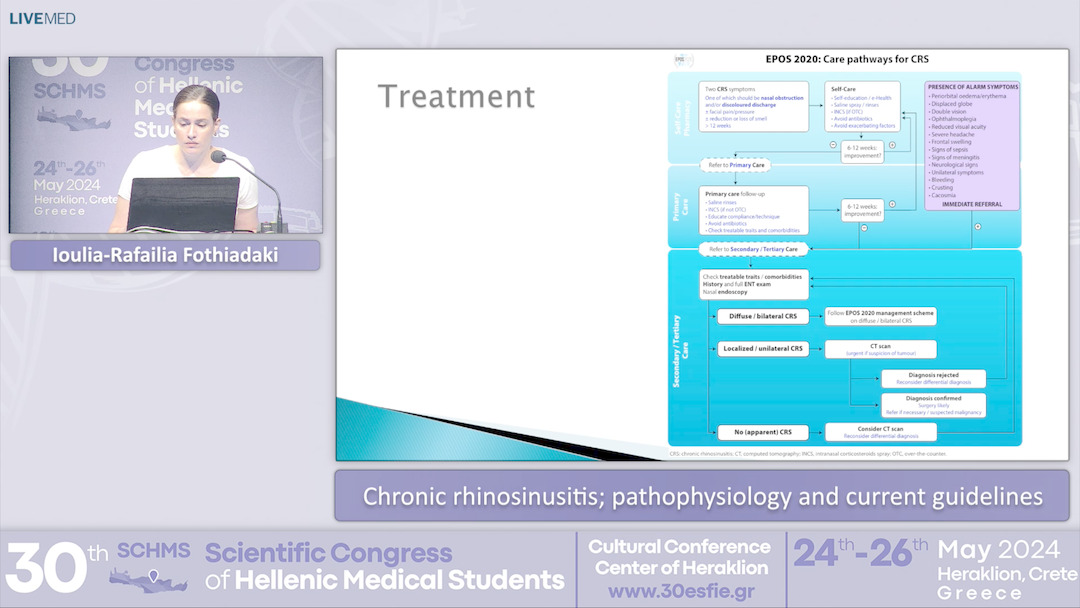Click the 'Treatment' slide heading
The image size is (1080, 608).
click(x=457, y=96)
